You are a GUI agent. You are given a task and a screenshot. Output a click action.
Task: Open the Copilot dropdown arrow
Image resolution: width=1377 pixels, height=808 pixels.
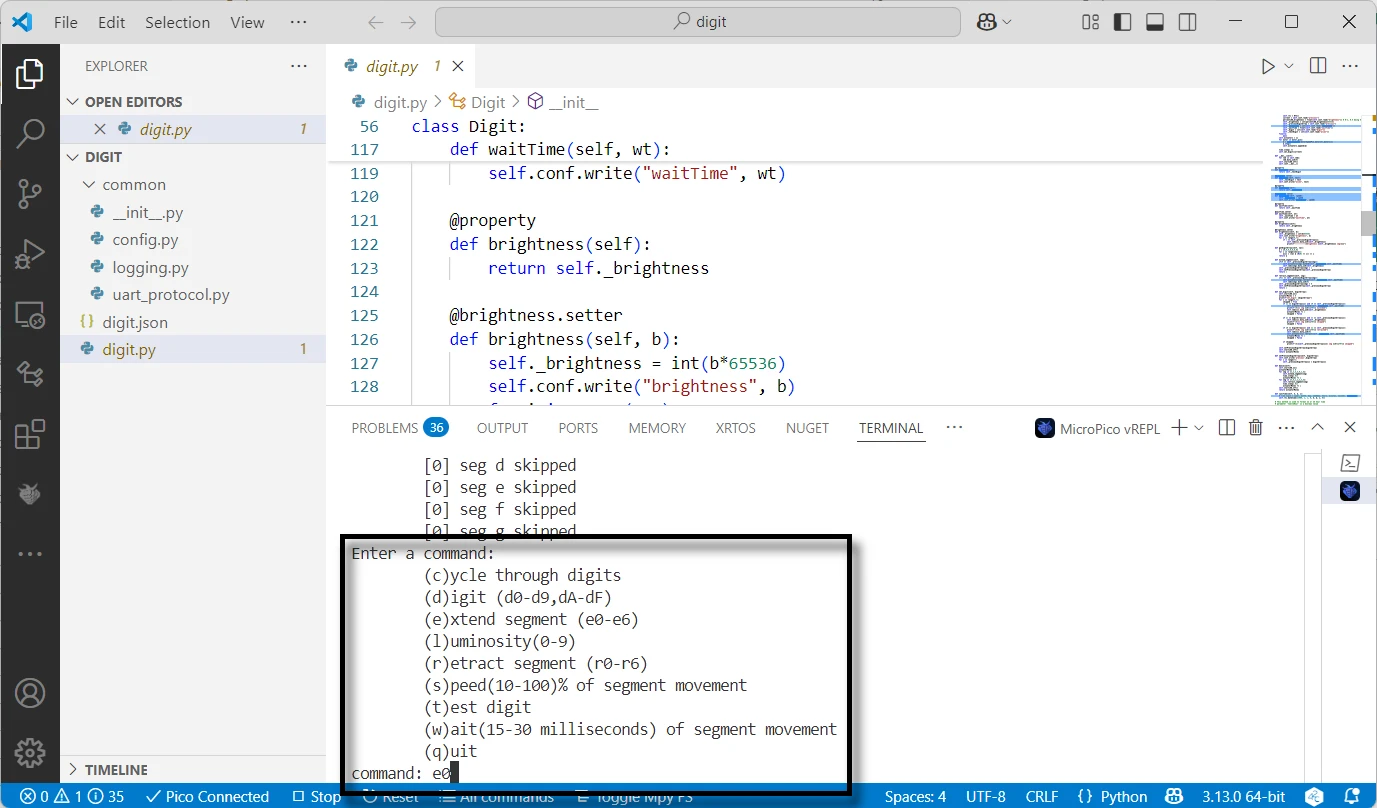point(1007,22)
